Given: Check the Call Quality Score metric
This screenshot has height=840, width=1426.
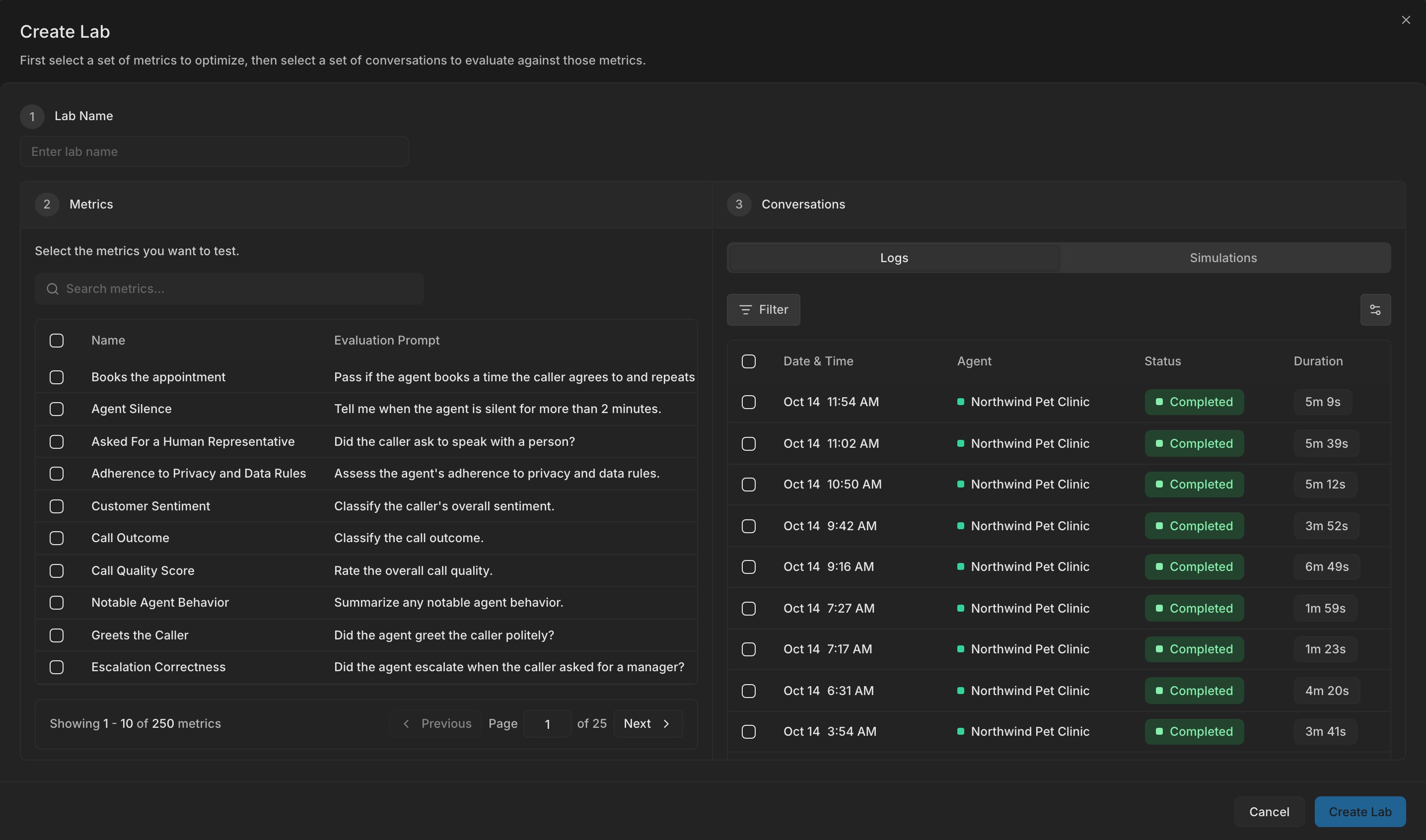Looking at the screenshot, I should tap(57, 570).
